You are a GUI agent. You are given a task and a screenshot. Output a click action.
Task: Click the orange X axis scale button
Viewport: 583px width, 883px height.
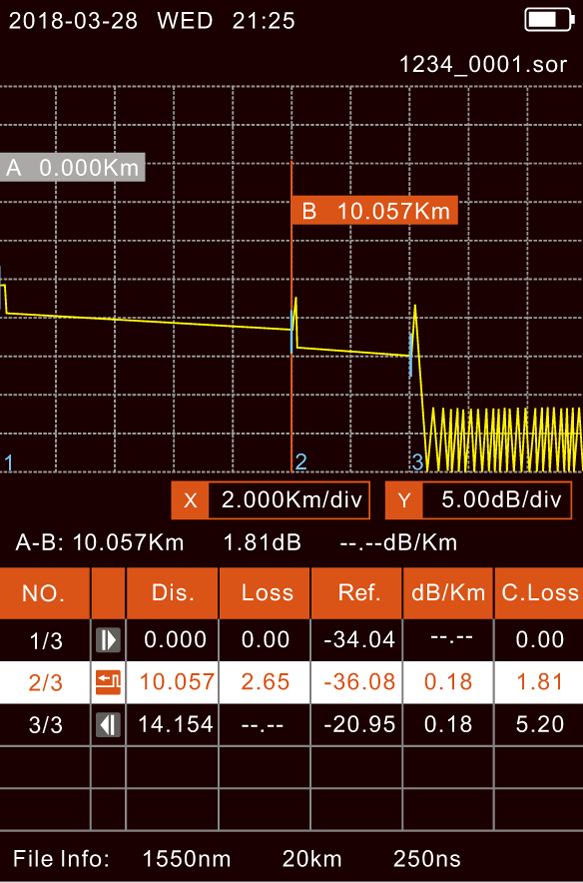point(190,500)
